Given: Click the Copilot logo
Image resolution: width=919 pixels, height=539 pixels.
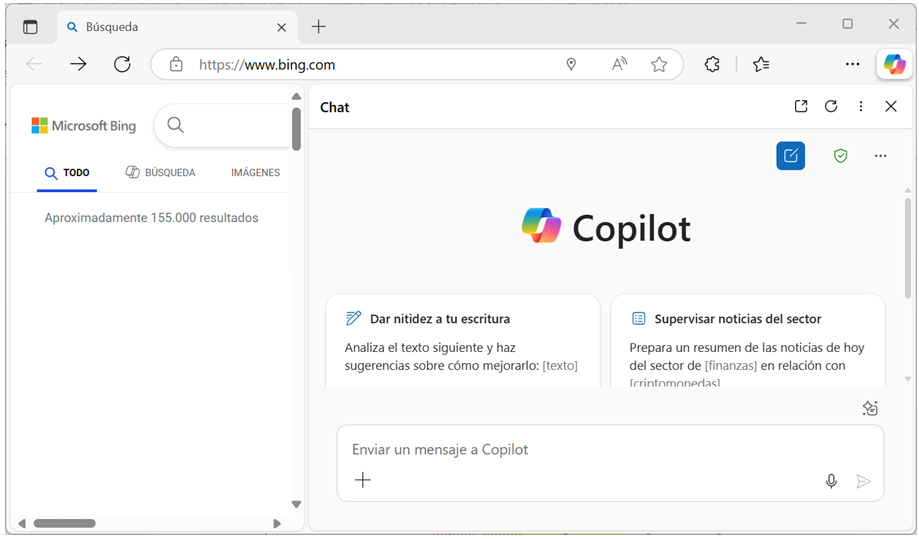Looking at the screenshot, I should [x=606, y=227].
